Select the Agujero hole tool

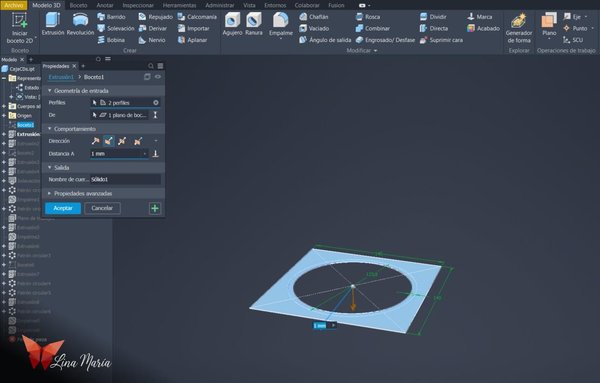coord(232,24)
